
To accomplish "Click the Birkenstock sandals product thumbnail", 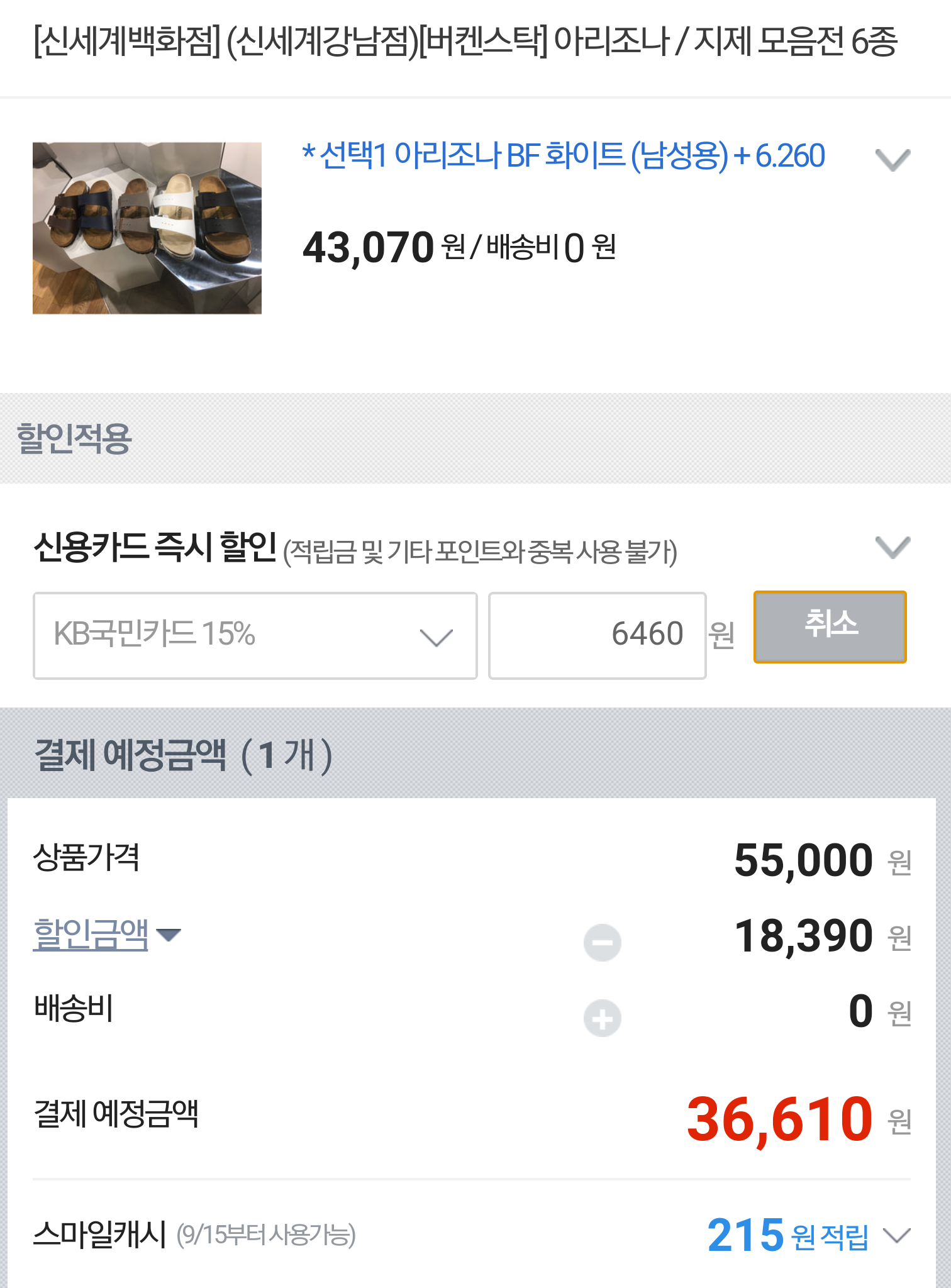I will tap(147, 228).
